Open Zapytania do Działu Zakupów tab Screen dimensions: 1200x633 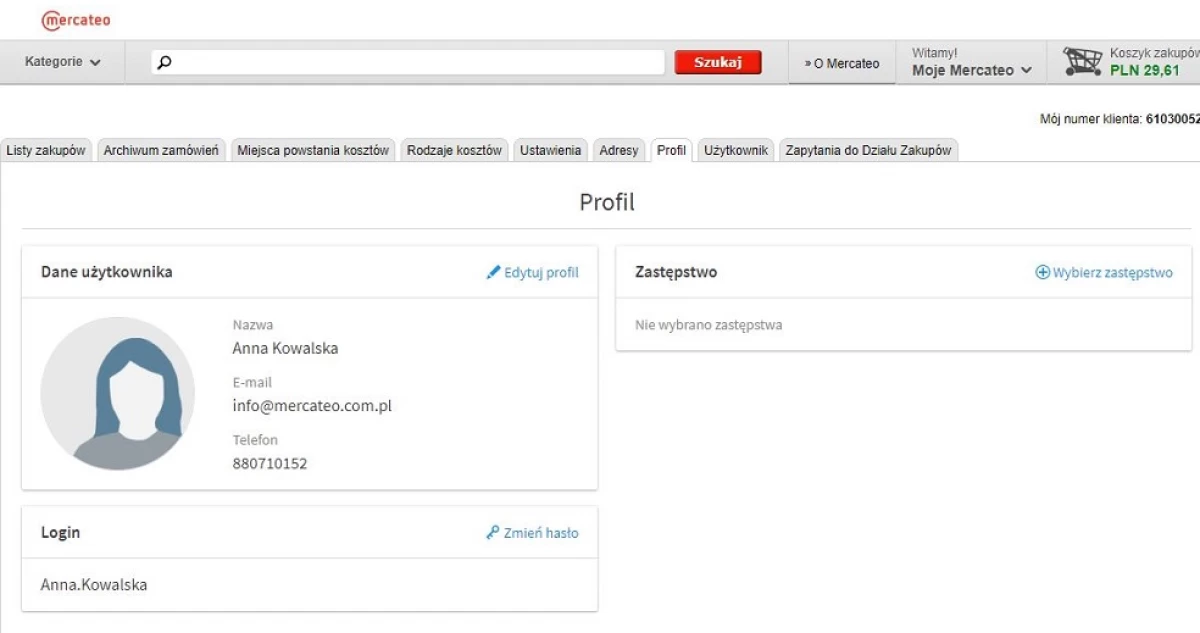click(868, 150)
